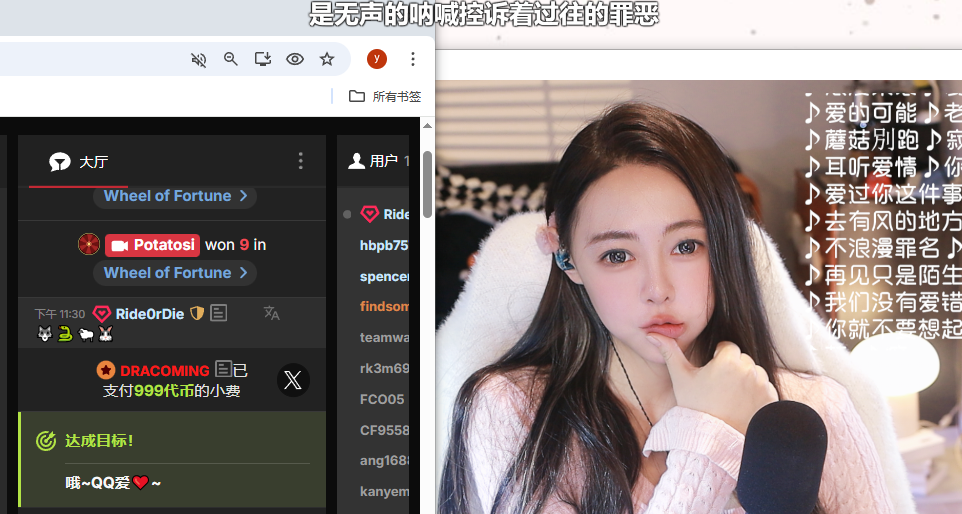This screenshot has height=514, width=962.
Task: Open DRACOMING's profile card icon
Action: tap(223, 369)
